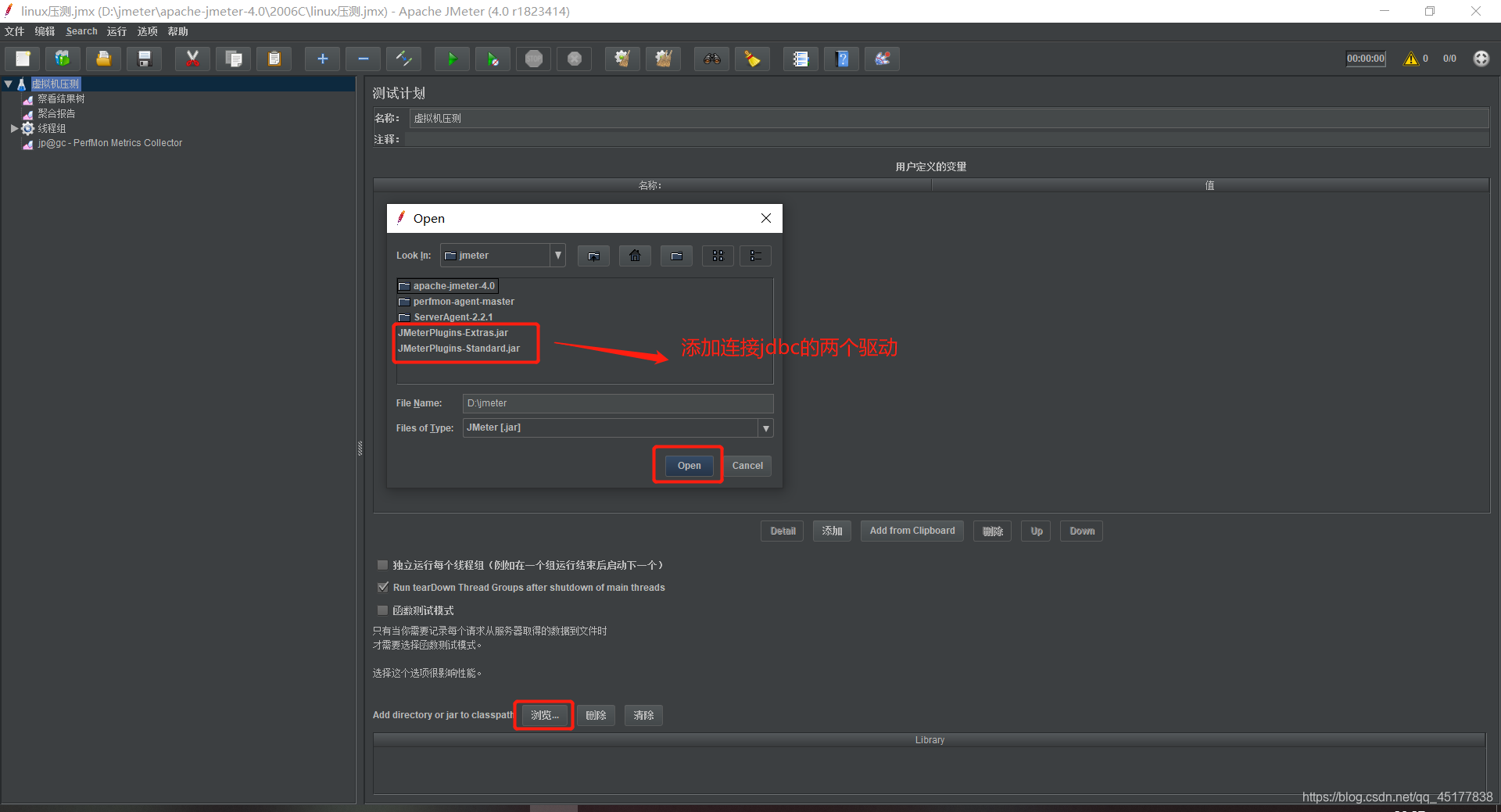Click the remote engine status icon at far right
Image resolution: width=1501 pixels, height=812 pixels.
pyautogui.click(x=1481, y=59)
